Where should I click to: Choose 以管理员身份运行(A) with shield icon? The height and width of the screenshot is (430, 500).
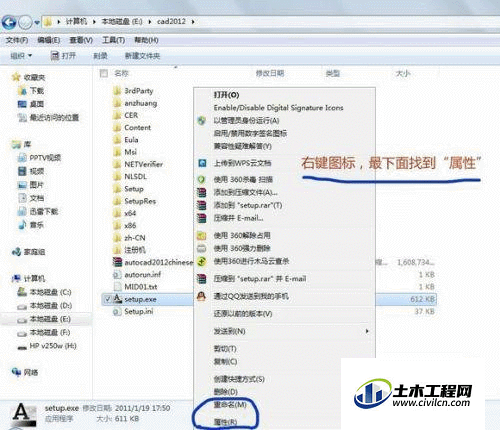coord(246,121)
